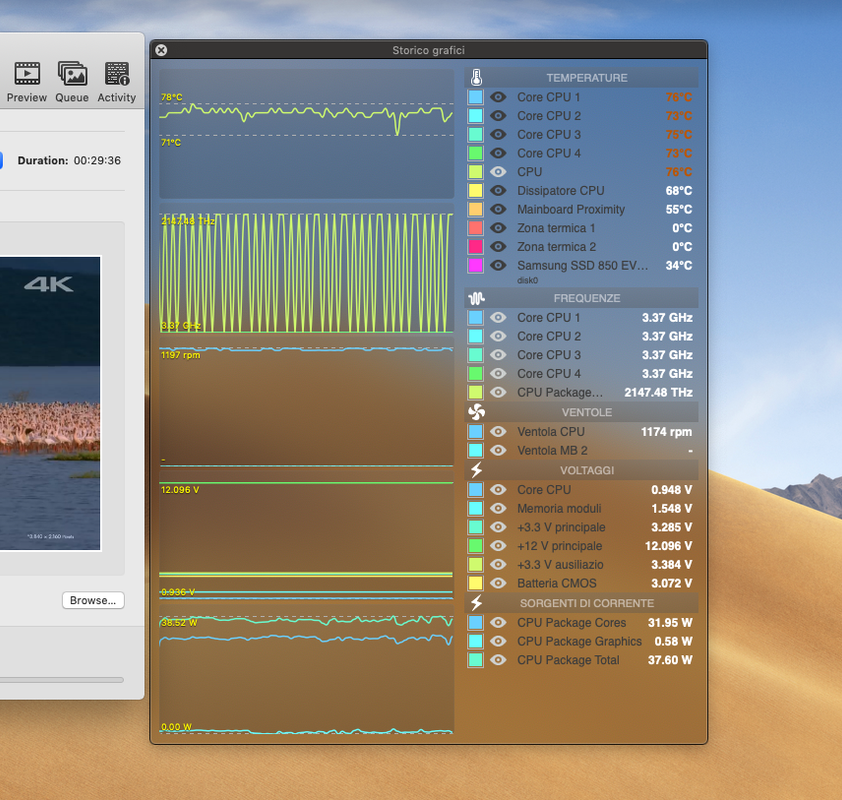842x800 pixels.
Task: Click the thermometer icon beside TEMPERATURE
Action: [x=476, y=78]
